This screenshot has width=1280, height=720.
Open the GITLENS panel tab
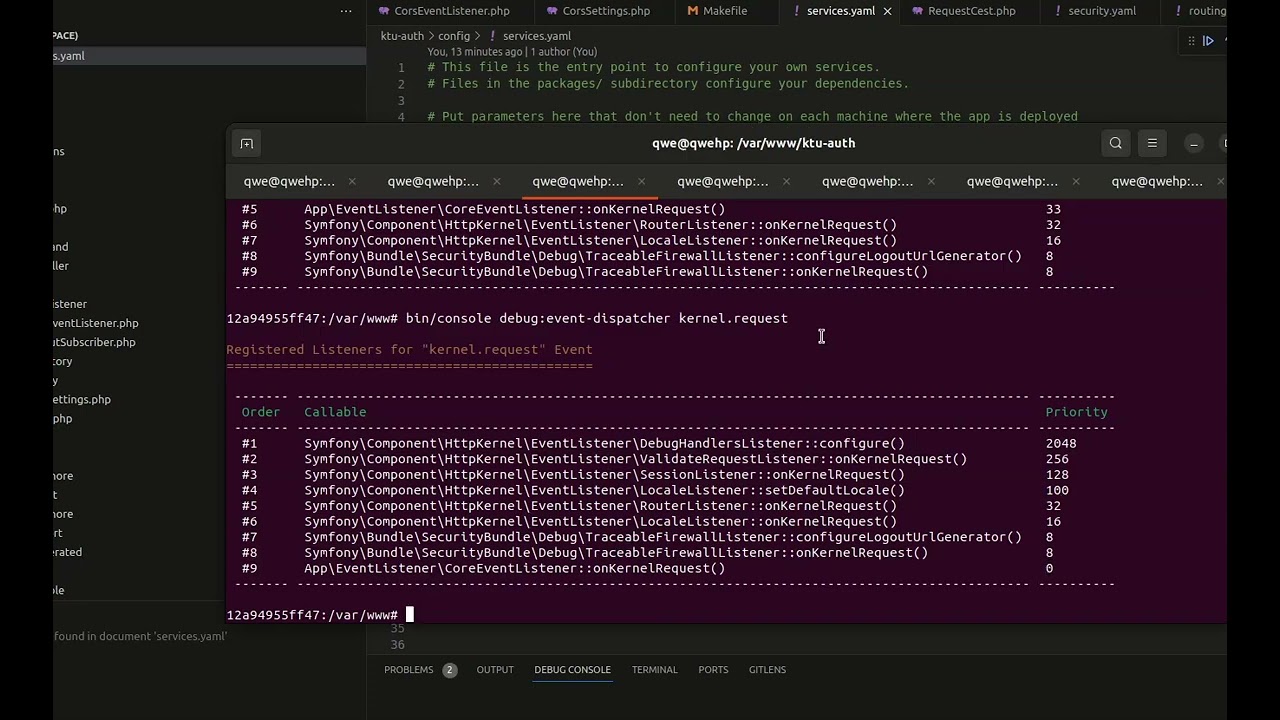(767, 670)
